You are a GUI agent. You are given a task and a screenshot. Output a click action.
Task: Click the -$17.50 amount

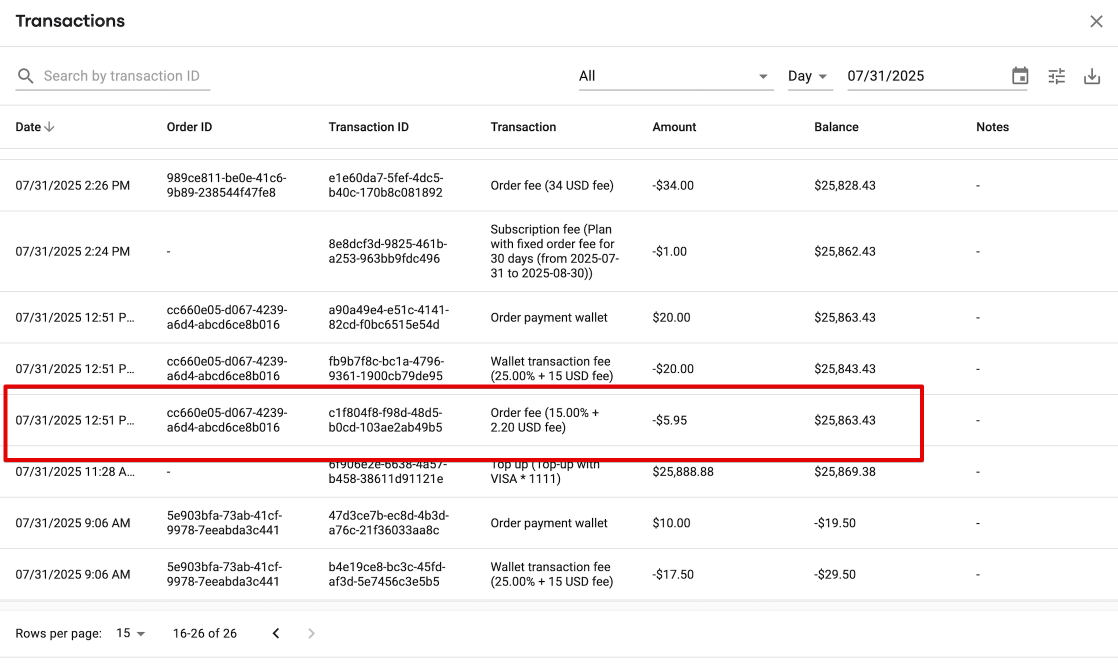pos(673,574)
